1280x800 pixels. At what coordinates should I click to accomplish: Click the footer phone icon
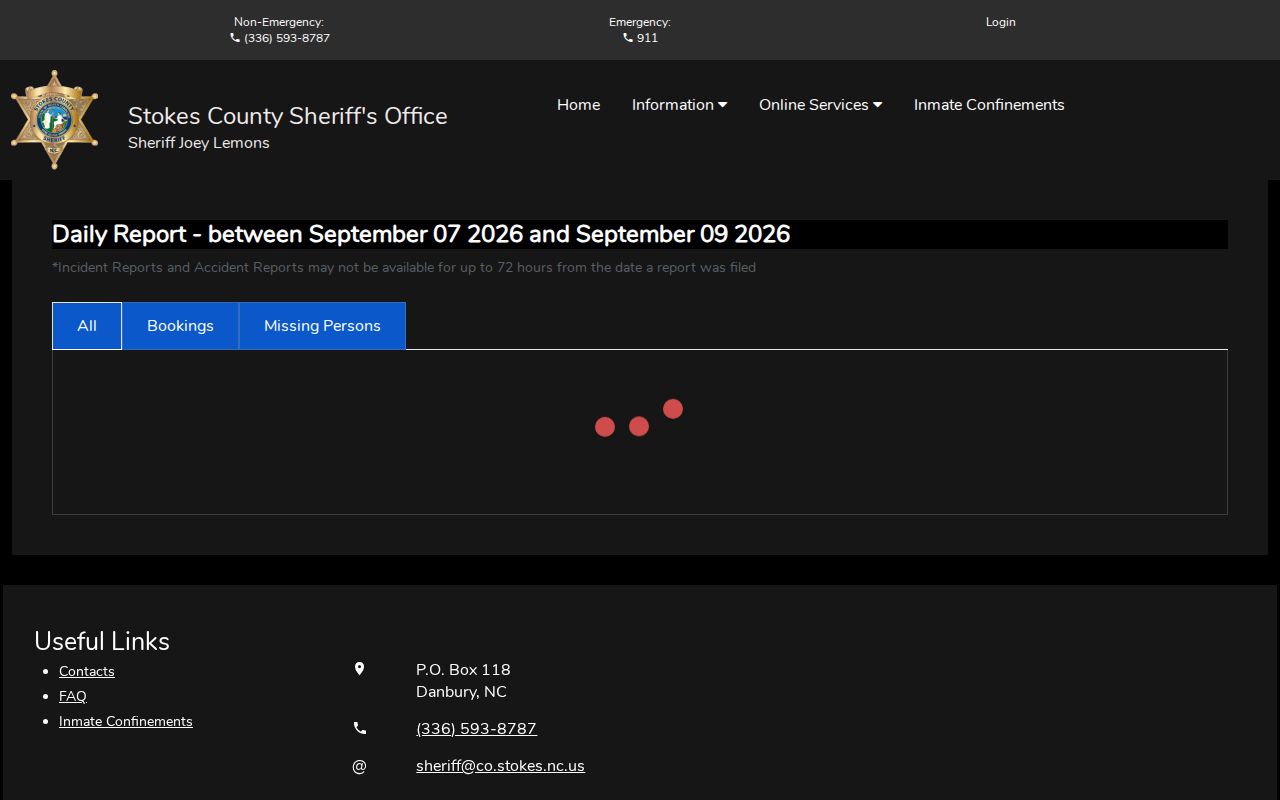[x=359, y=729]
